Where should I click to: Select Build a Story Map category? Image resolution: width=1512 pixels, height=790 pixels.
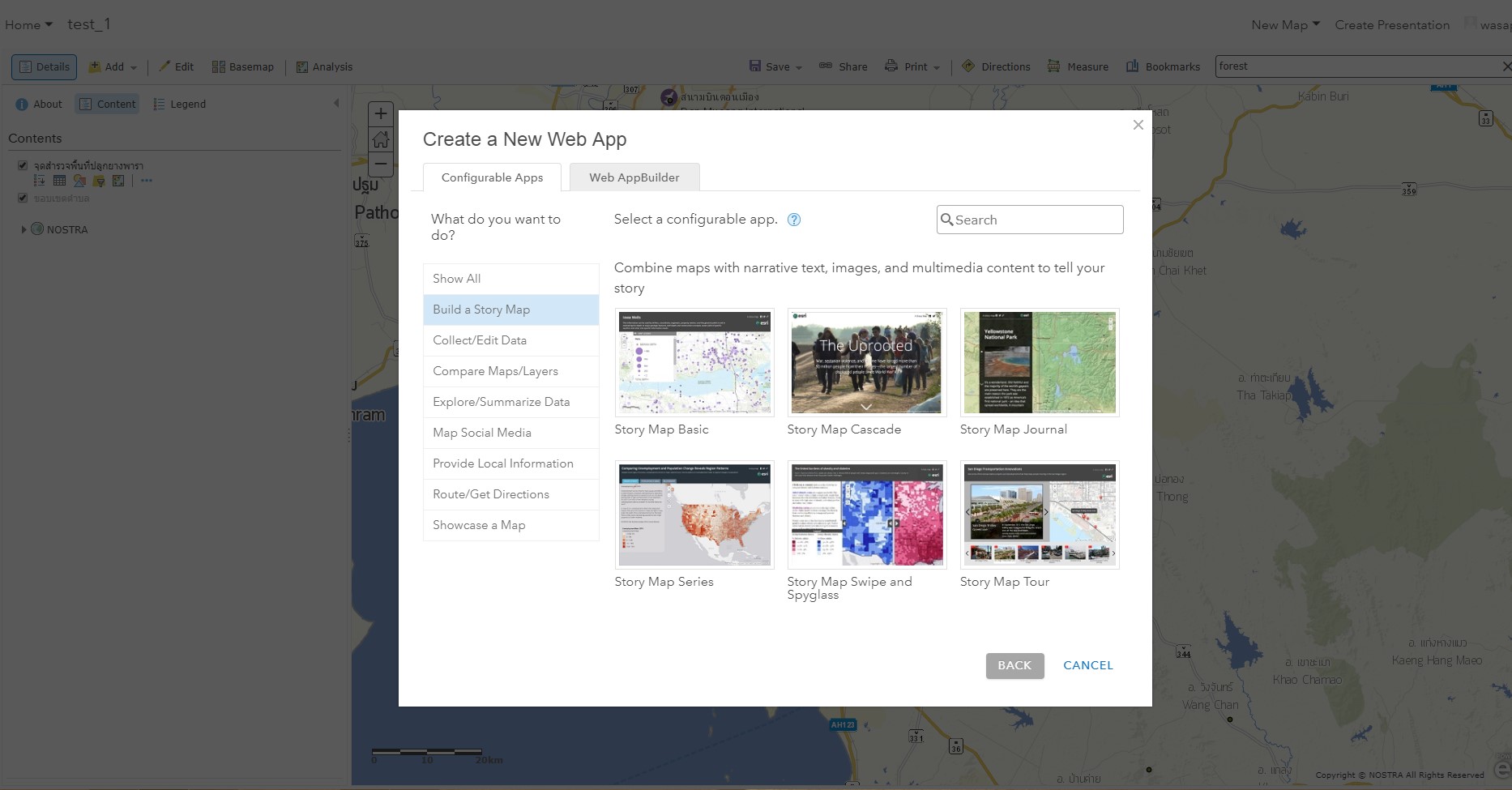(x=510, y=310)
